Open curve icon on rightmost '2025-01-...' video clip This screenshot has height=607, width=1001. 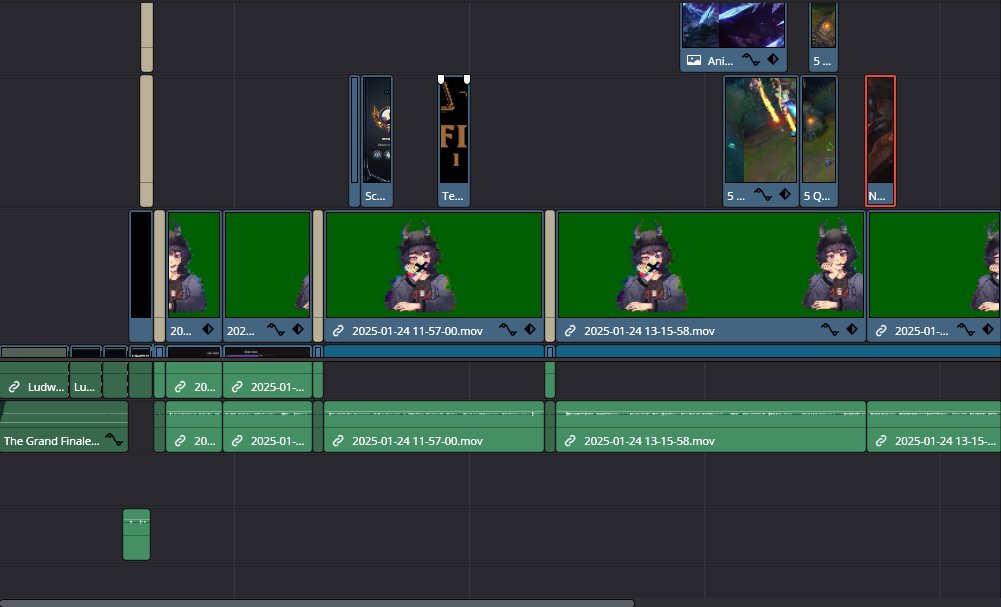(x=966, y=330)
